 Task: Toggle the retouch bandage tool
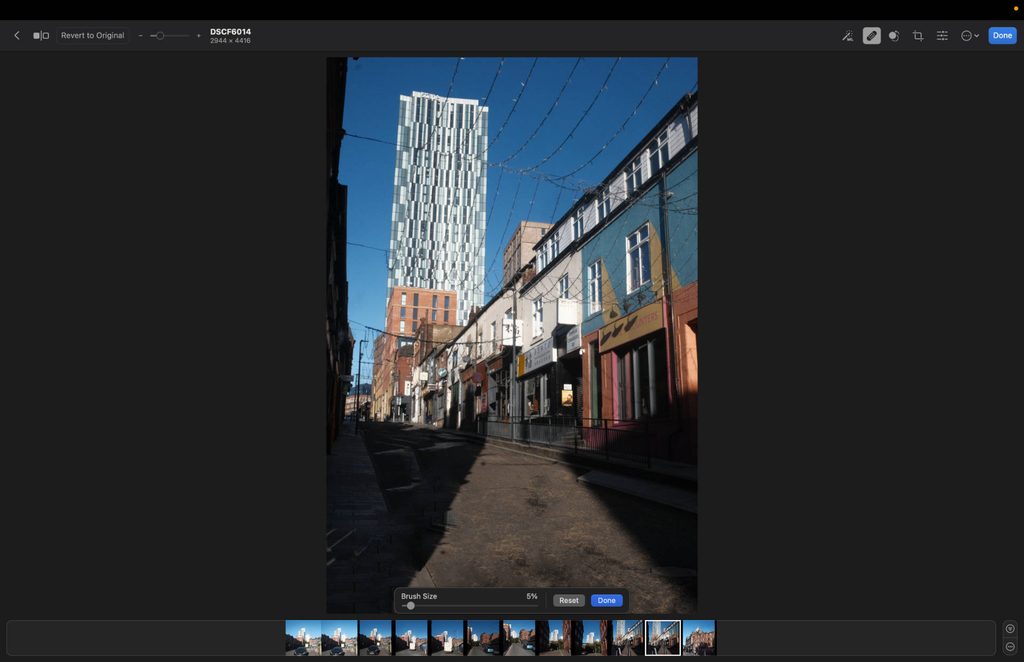(x=871, y=36)
